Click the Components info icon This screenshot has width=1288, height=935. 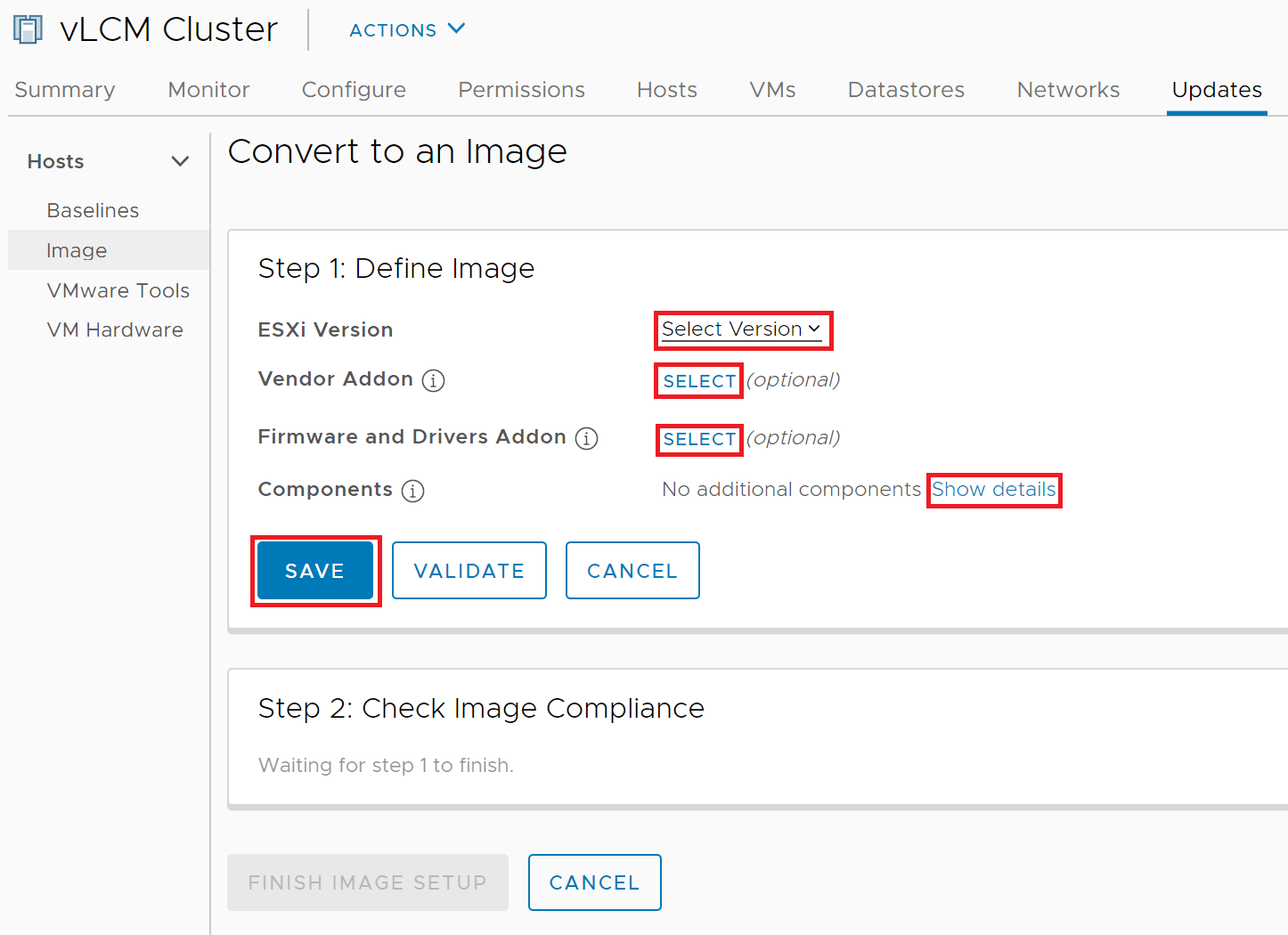(x=412, y=491)
